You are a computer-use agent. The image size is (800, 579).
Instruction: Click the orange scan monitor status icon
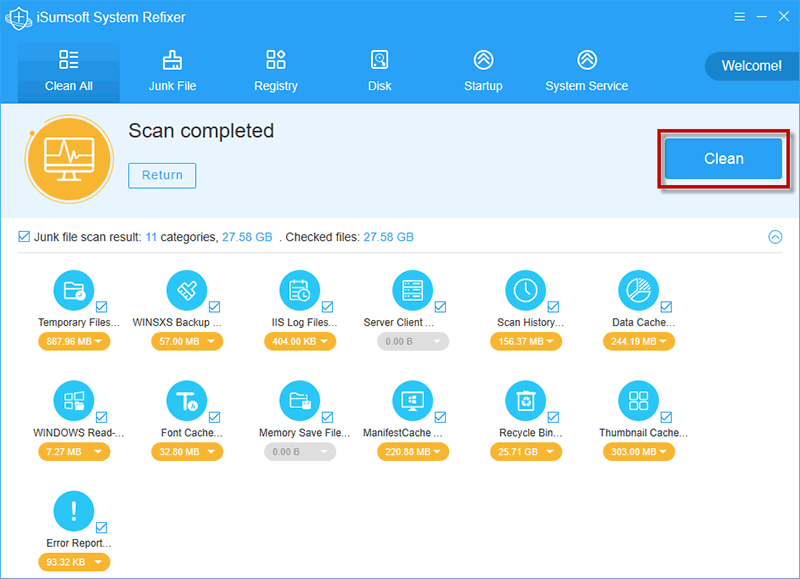pos(69,159)
